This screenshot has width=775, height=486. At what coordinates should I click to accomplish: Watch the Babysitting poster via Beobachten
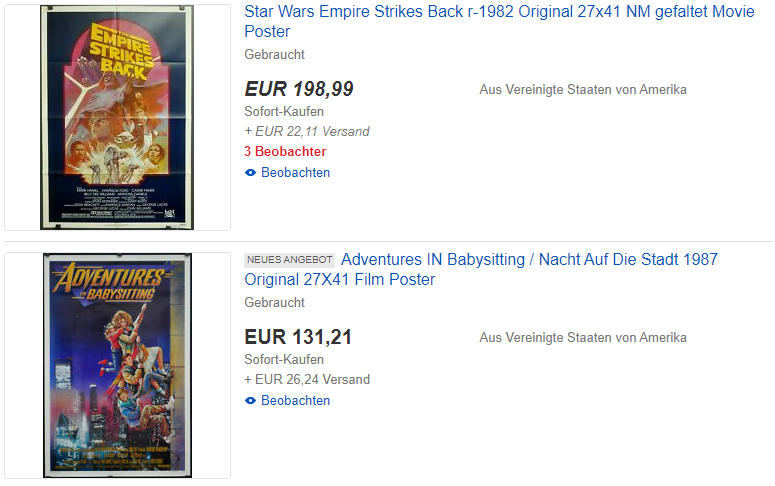[295, 400]
